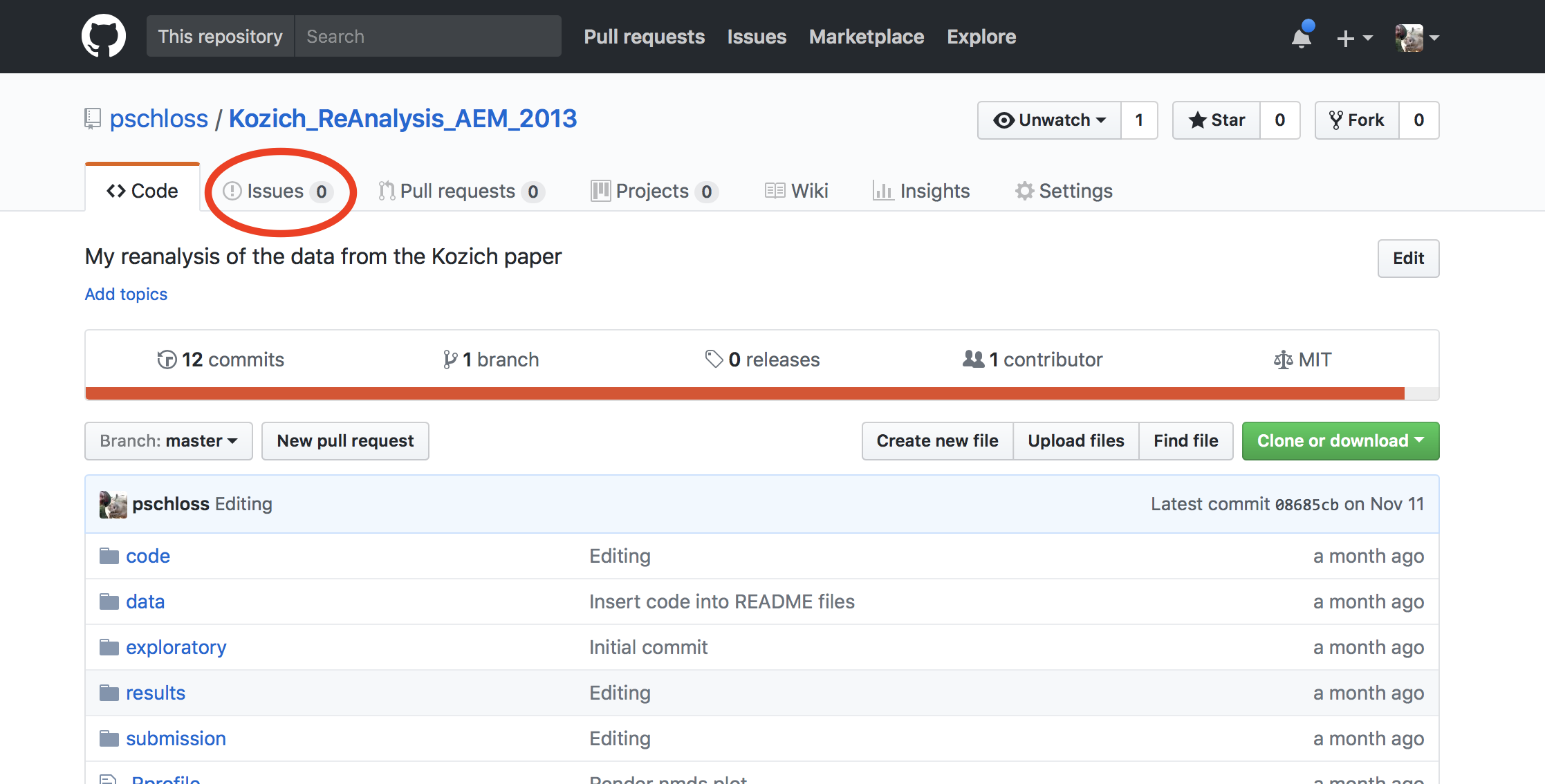Switch to the Issues tab
The height and width of the screenshot is (784, 1545).
click(x=278, y=191)
